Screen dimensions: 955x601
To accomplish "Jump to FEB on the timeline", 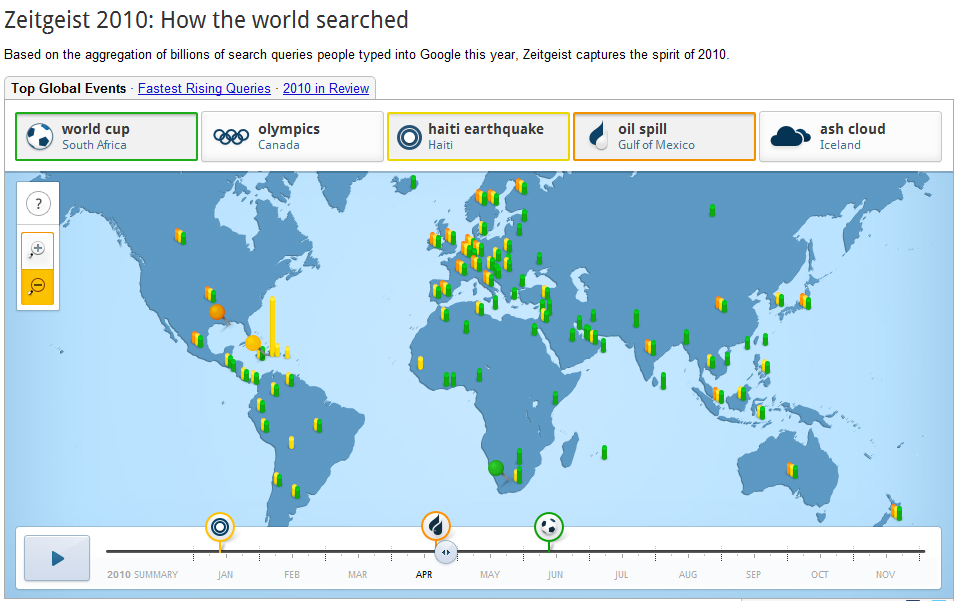I will [x=292, y=574].
